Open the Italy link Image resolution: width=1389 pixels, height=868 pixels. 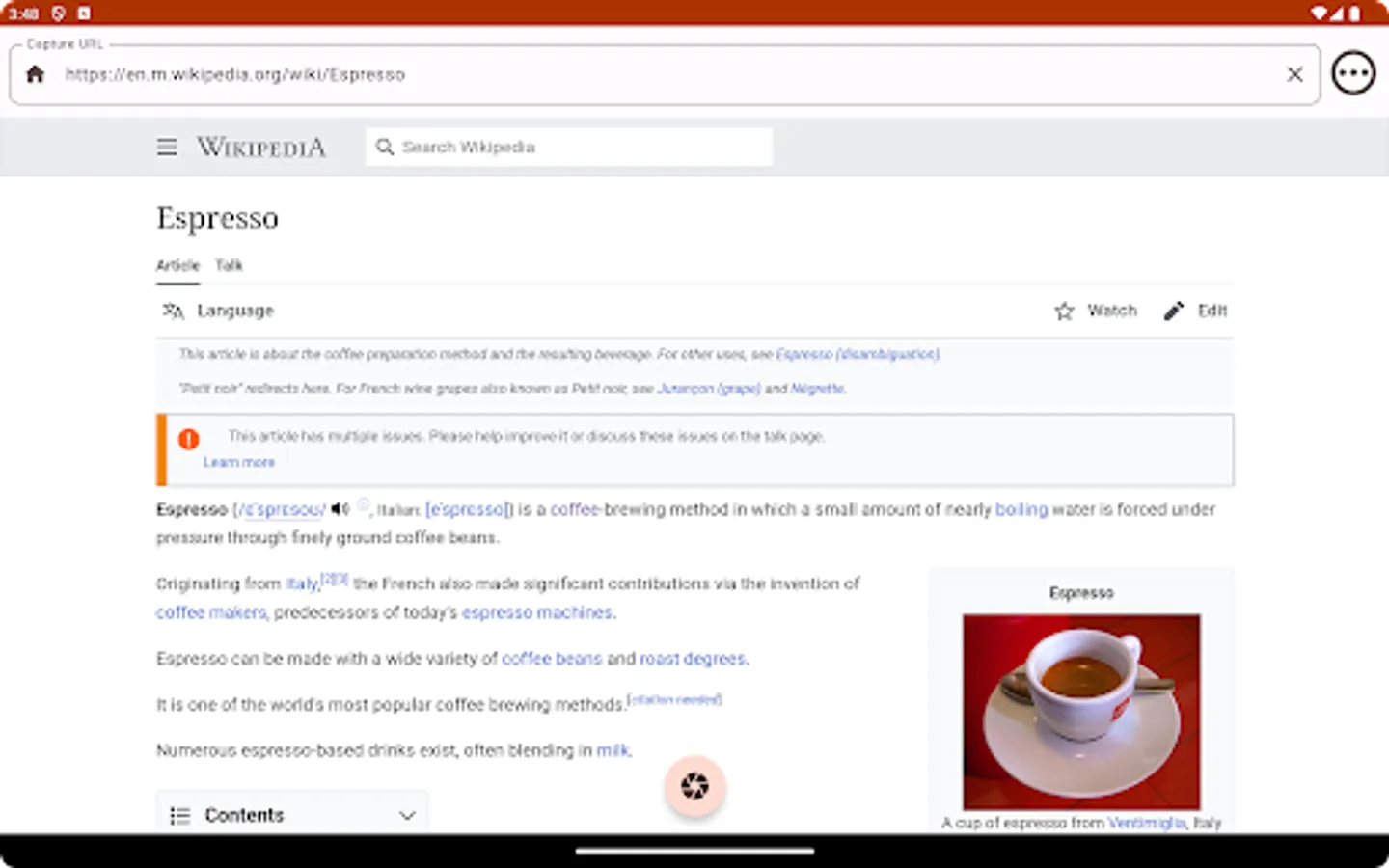click(x=302, y=584)
